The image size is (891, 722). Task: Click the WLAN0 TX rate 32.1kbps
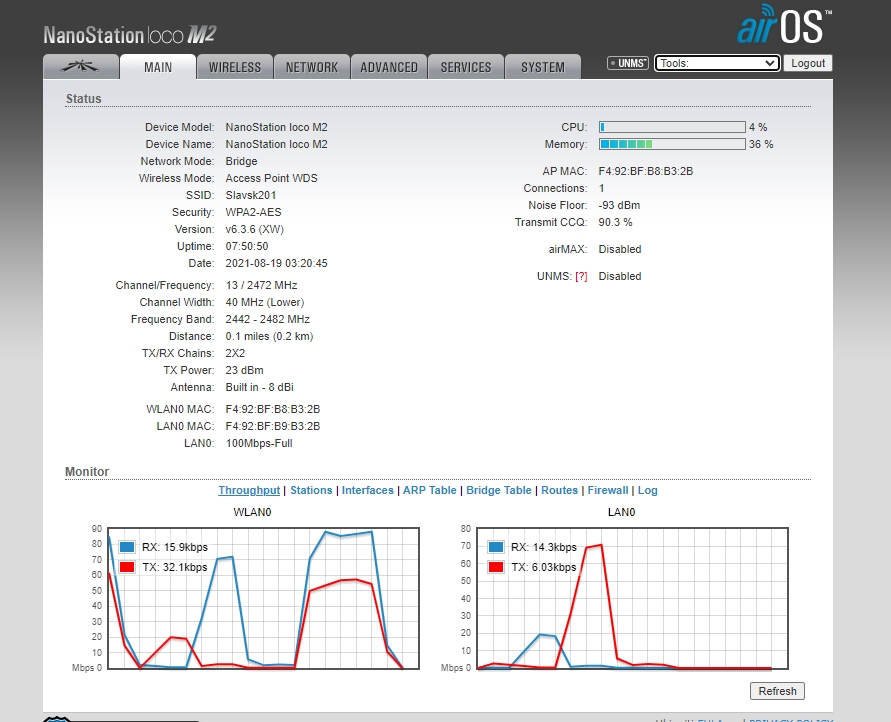coord(185,567)
